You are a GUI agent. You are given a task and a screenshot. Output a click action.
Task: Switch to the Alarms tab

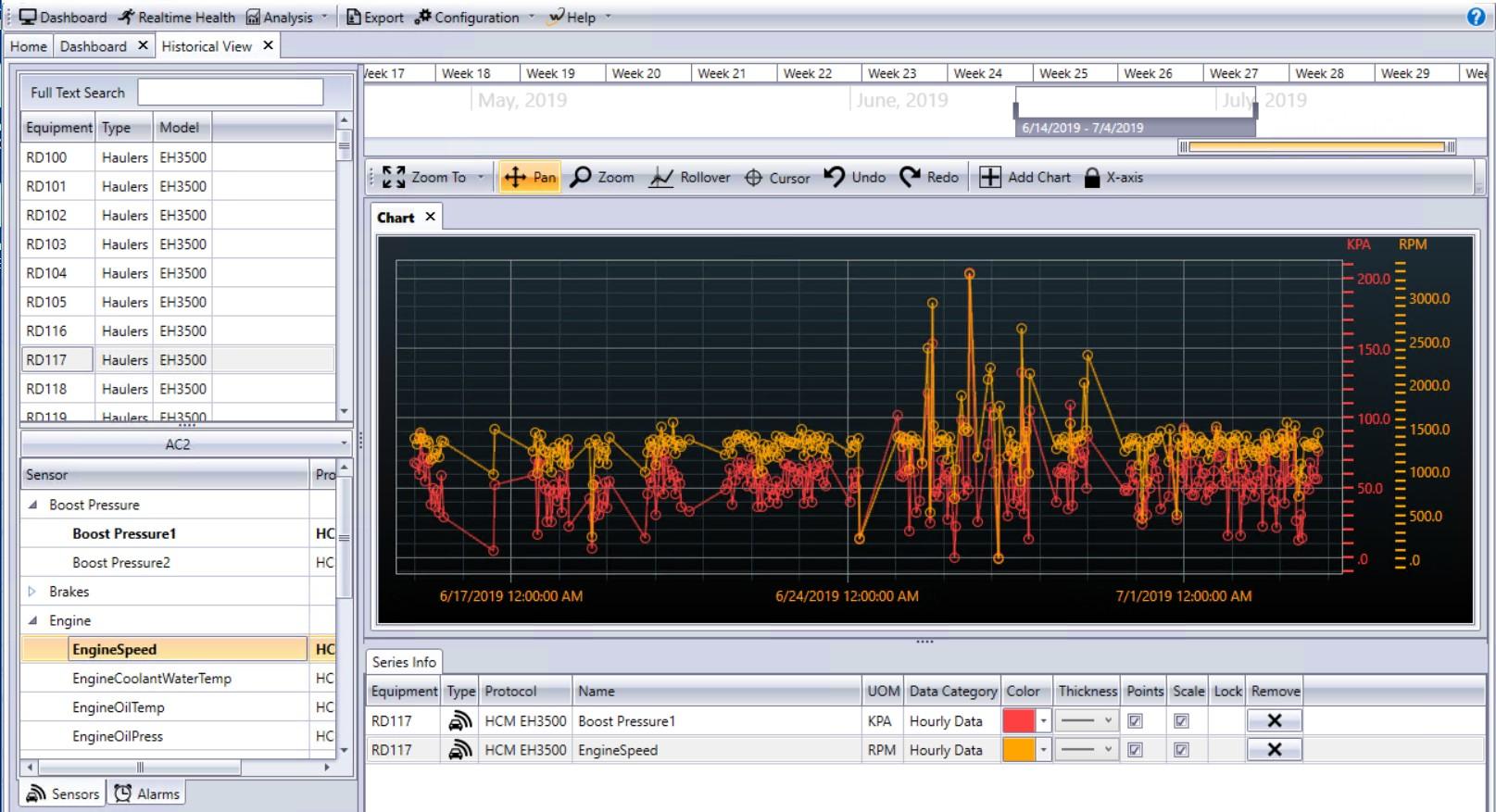(x=147, y=793)
